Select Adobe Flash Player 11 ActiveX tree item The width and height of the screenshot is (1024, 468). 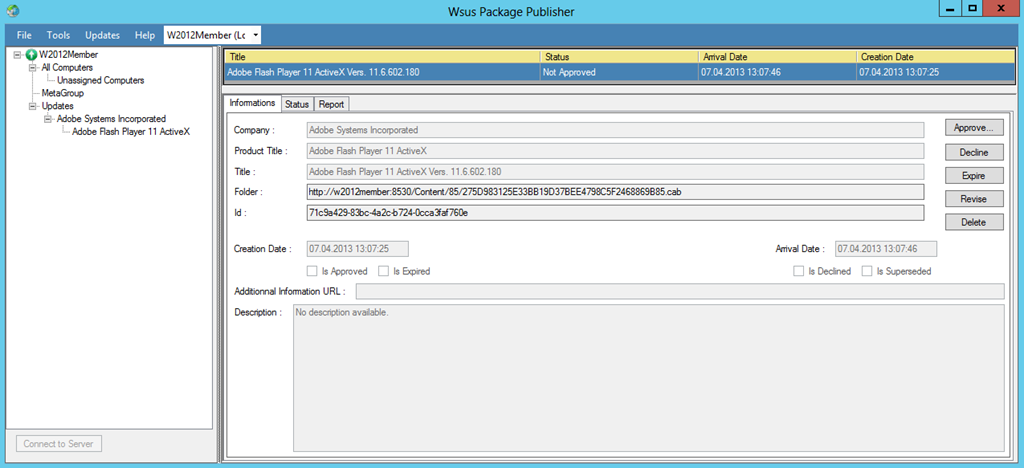[x=131, y=132]
